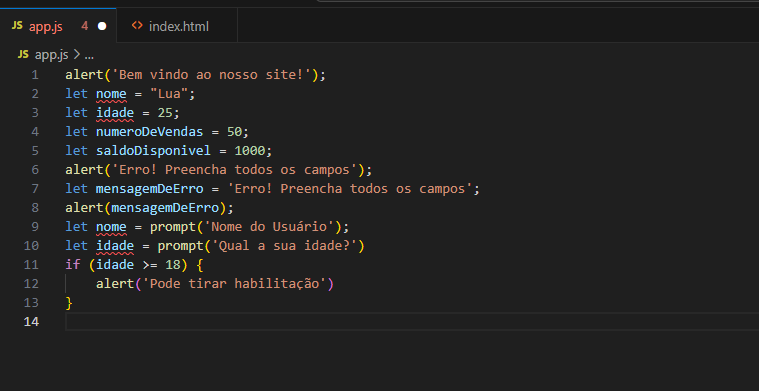
Task: Click the closing brace on line 13
Action: pyautogui.click(x=69, y=303)
